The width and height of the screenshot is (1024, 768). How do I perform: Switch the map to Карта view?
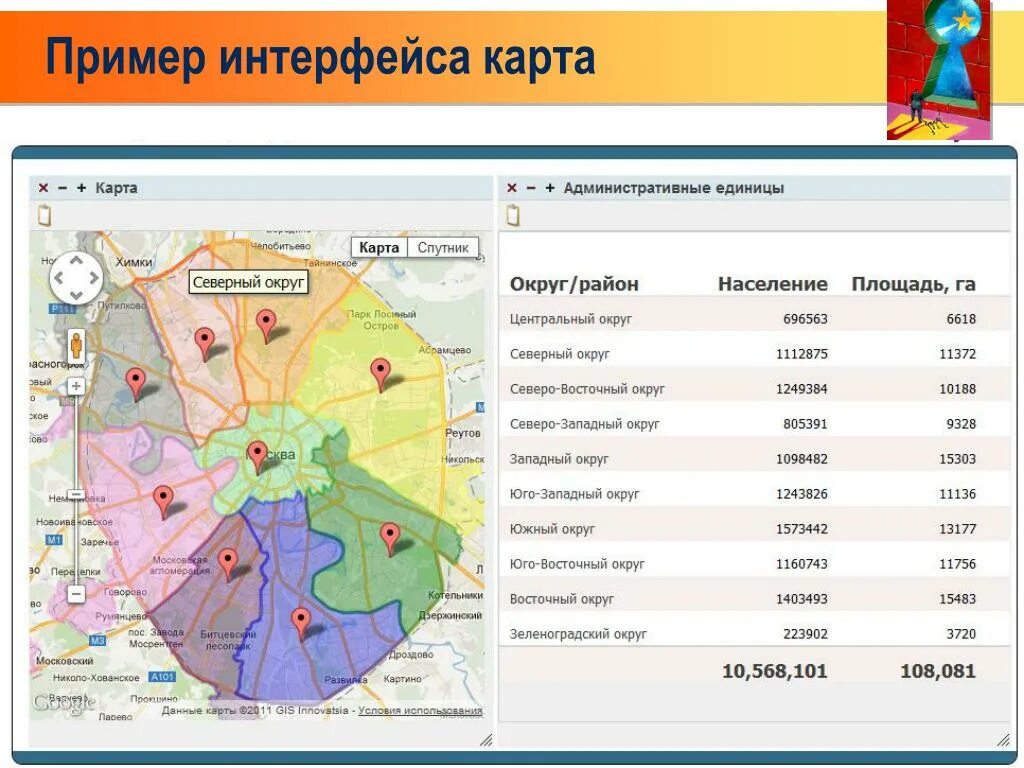point(379,248)
